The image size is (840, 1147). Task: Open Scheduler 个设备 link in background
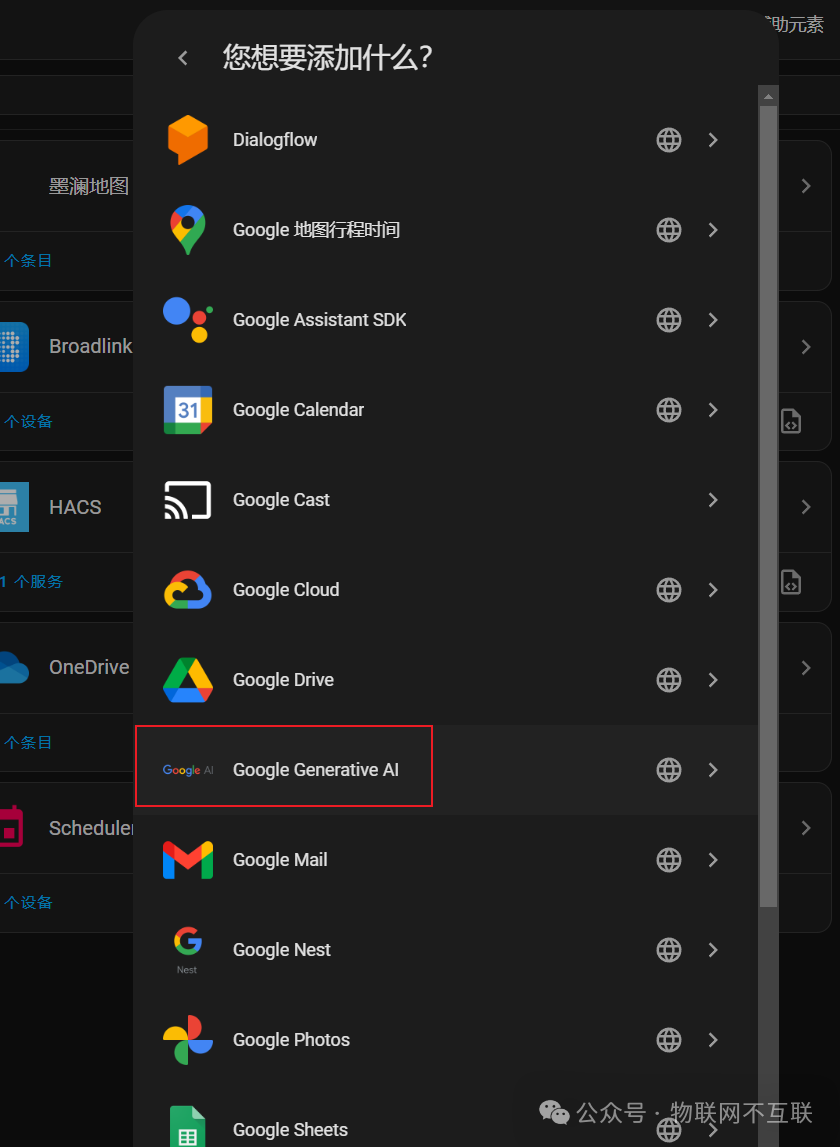27,903
